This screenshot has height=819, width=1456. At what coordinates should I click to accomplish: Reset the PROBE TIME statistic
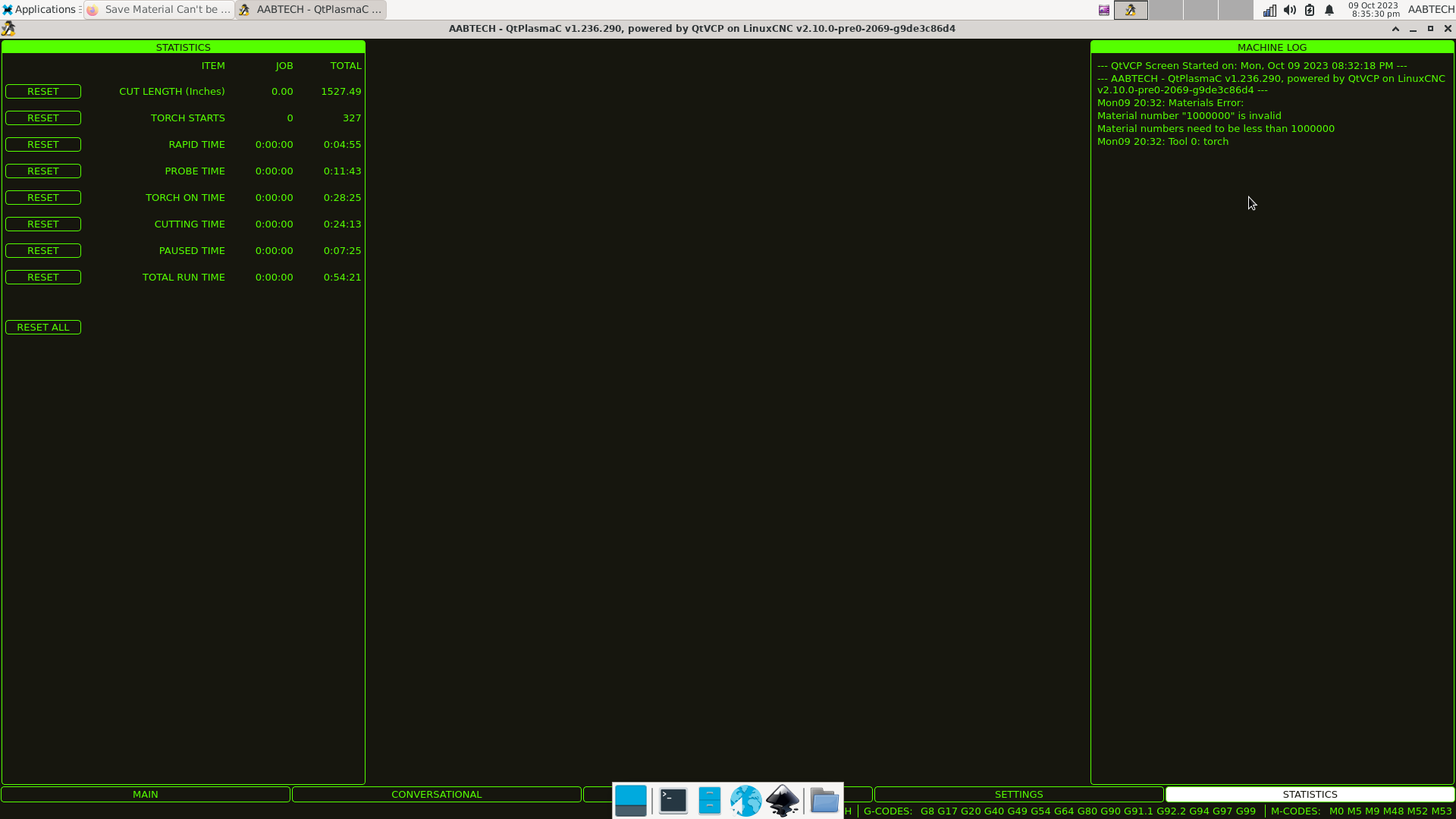pyautogui.click(x=43, y=171)
